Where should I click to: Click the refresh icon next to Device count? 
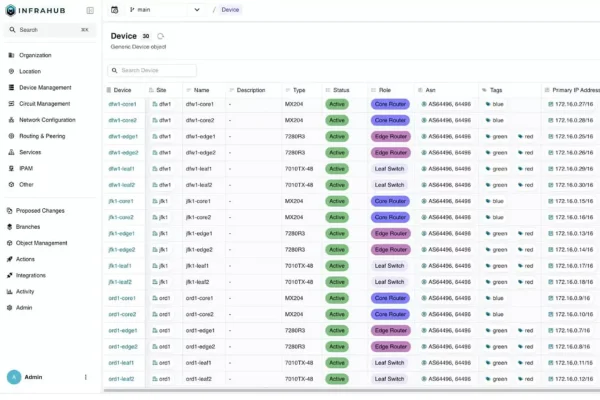160,36
